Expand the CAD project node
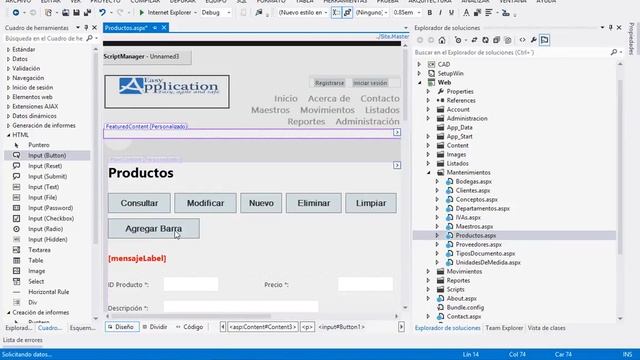 419,64
